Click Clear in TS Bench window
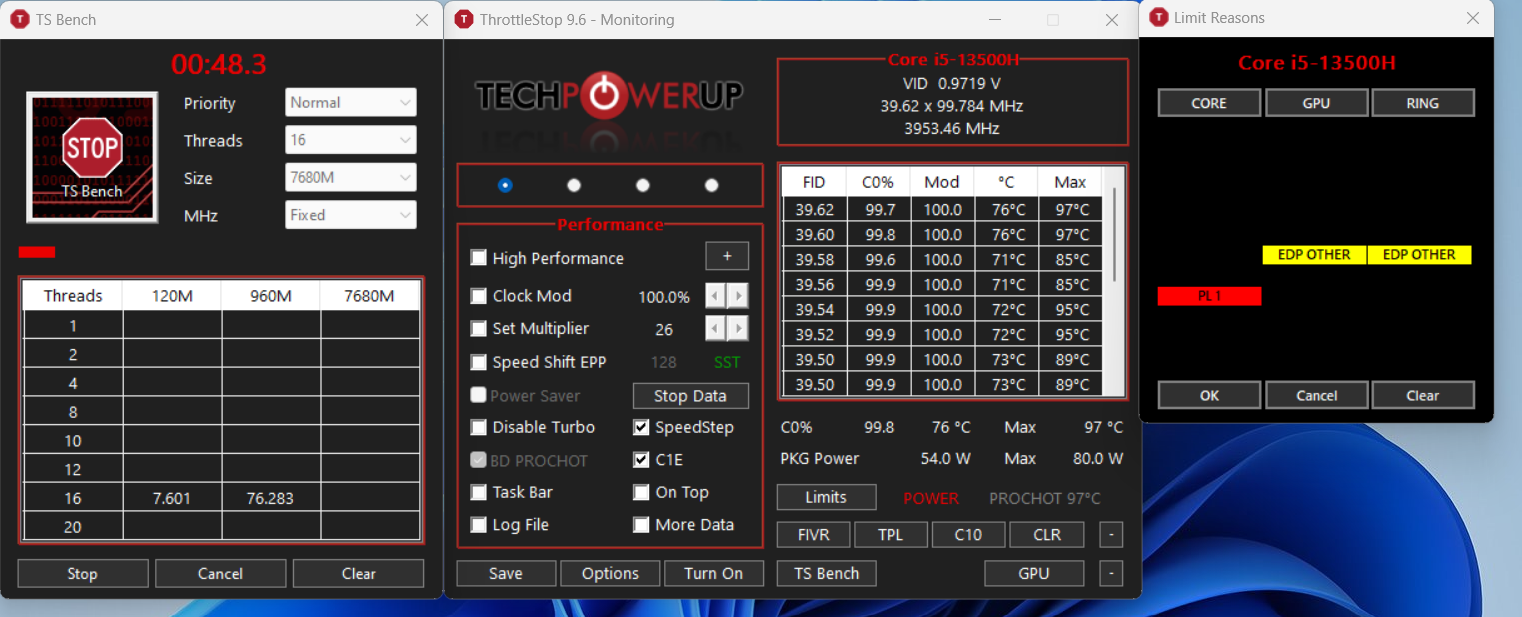1522x617 pixels. 358,573
